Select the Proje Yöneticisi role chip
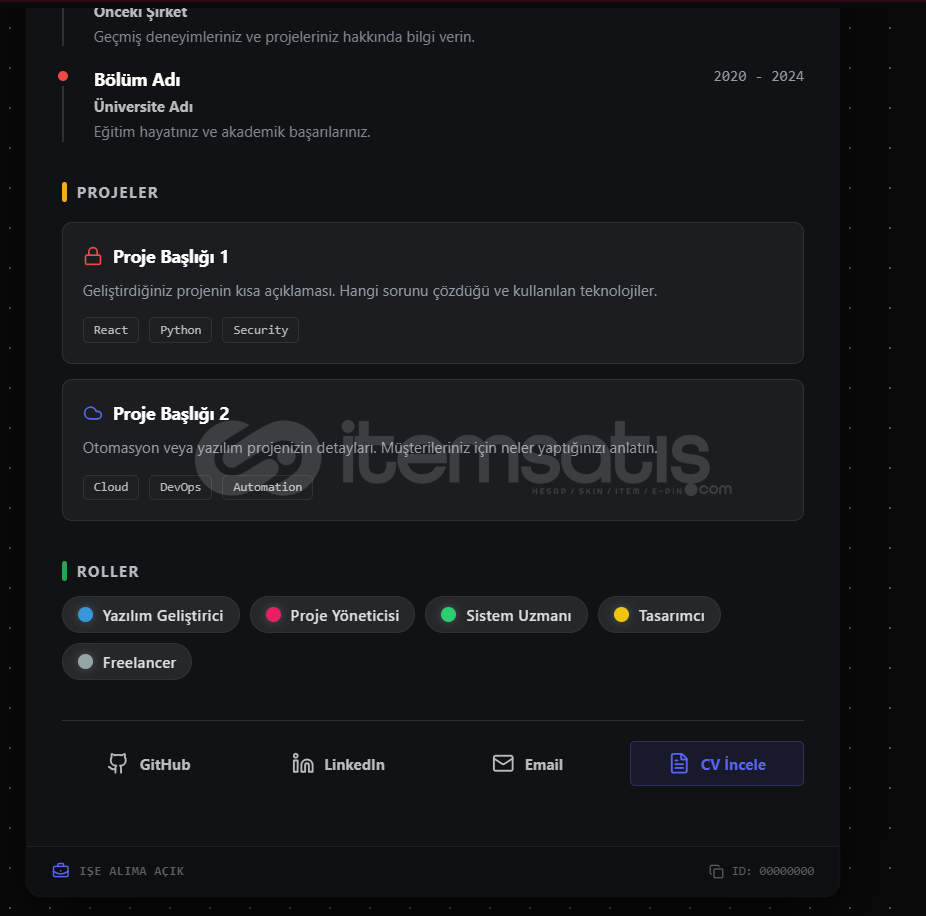The width and height of the screenshot is (926, 916). pos(332,615)
